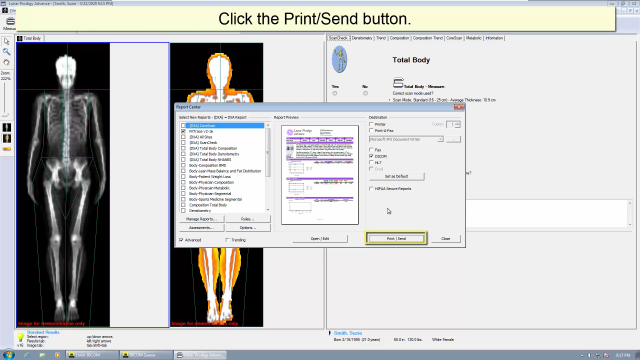Check the Composition Total Body report

[183, 205]
